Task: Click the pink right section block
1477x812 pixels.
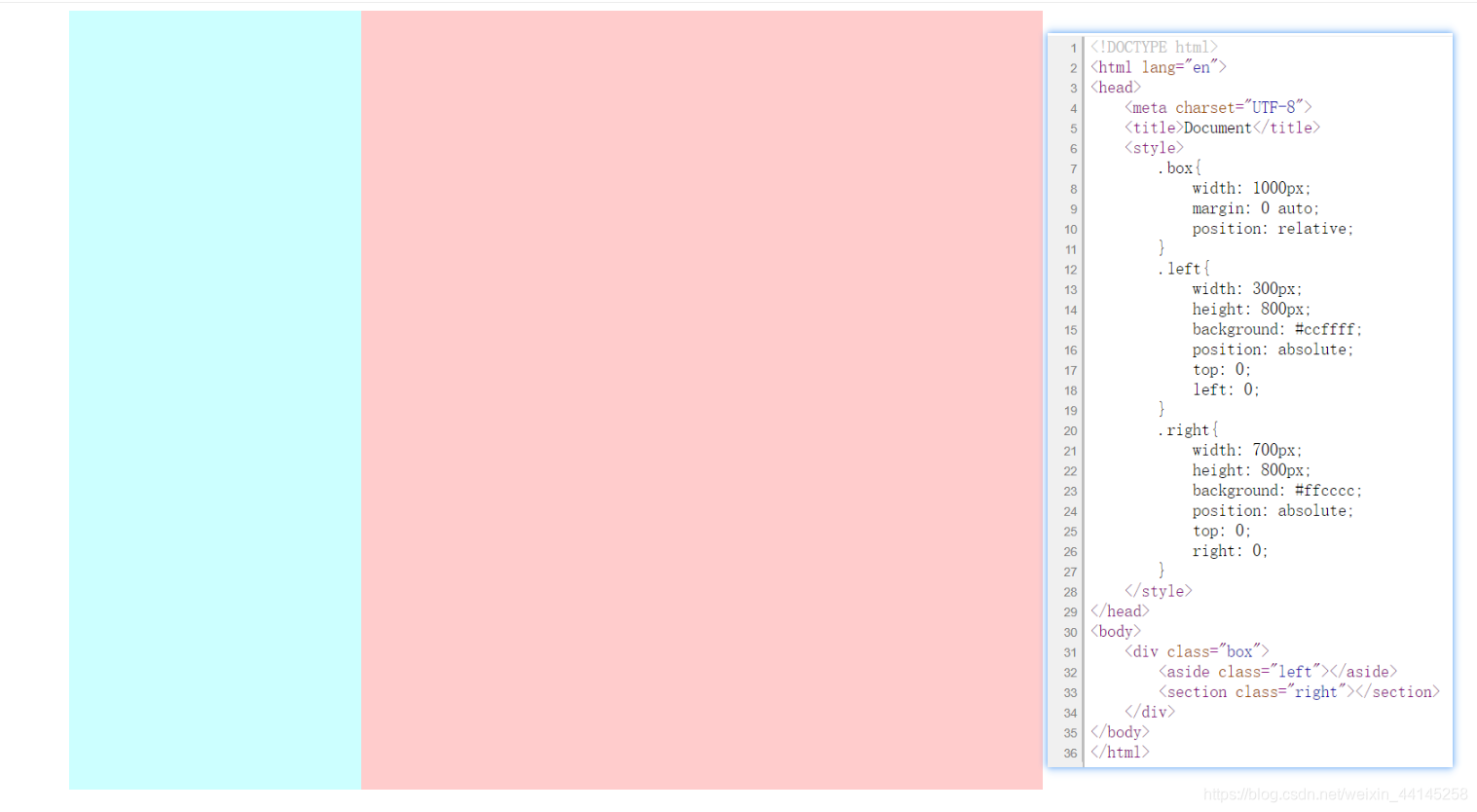Action: click(702, 400)
